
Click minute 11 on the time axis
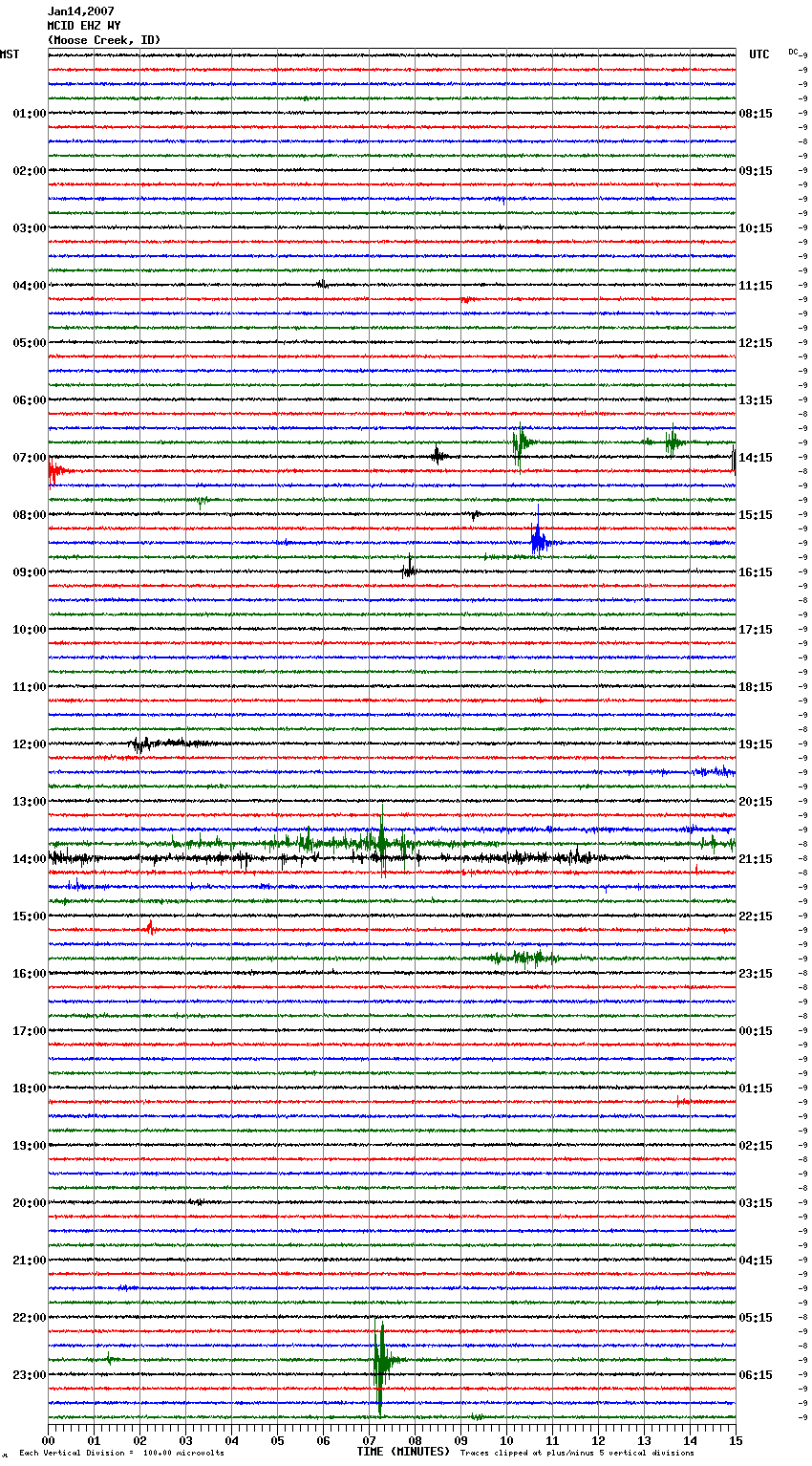(553, 1440)
